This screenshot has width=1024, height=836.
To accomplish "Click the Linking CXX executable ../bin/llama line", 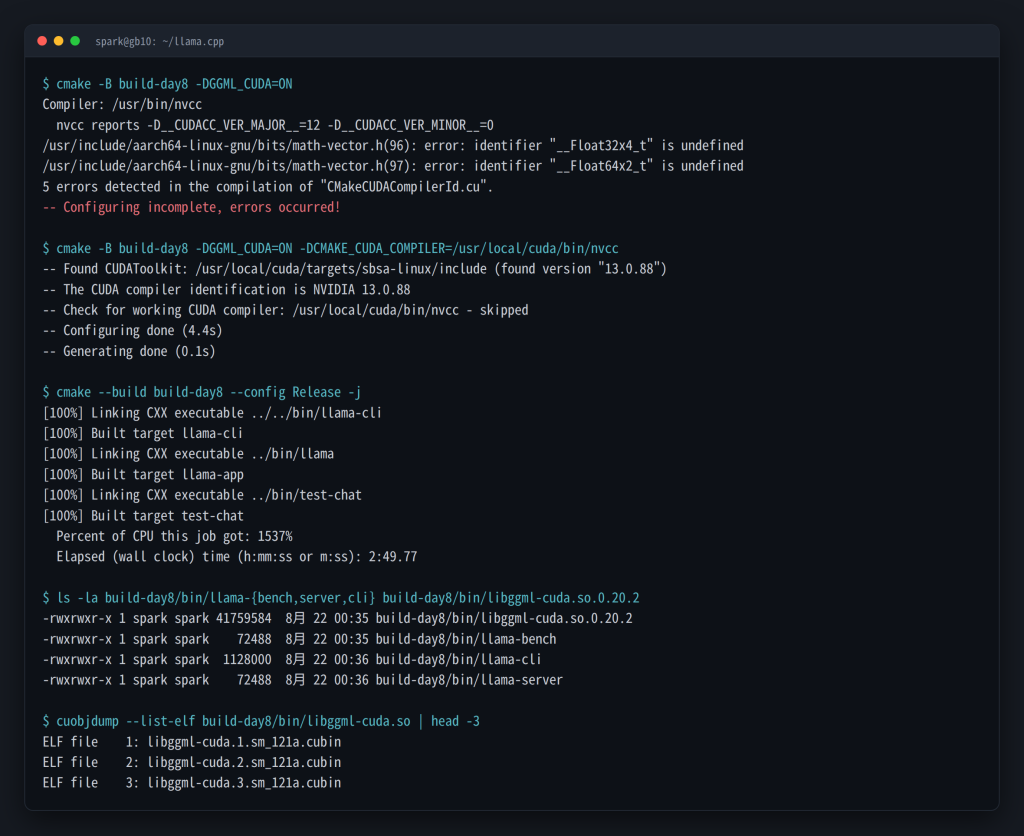I will [x=188, y=454].
